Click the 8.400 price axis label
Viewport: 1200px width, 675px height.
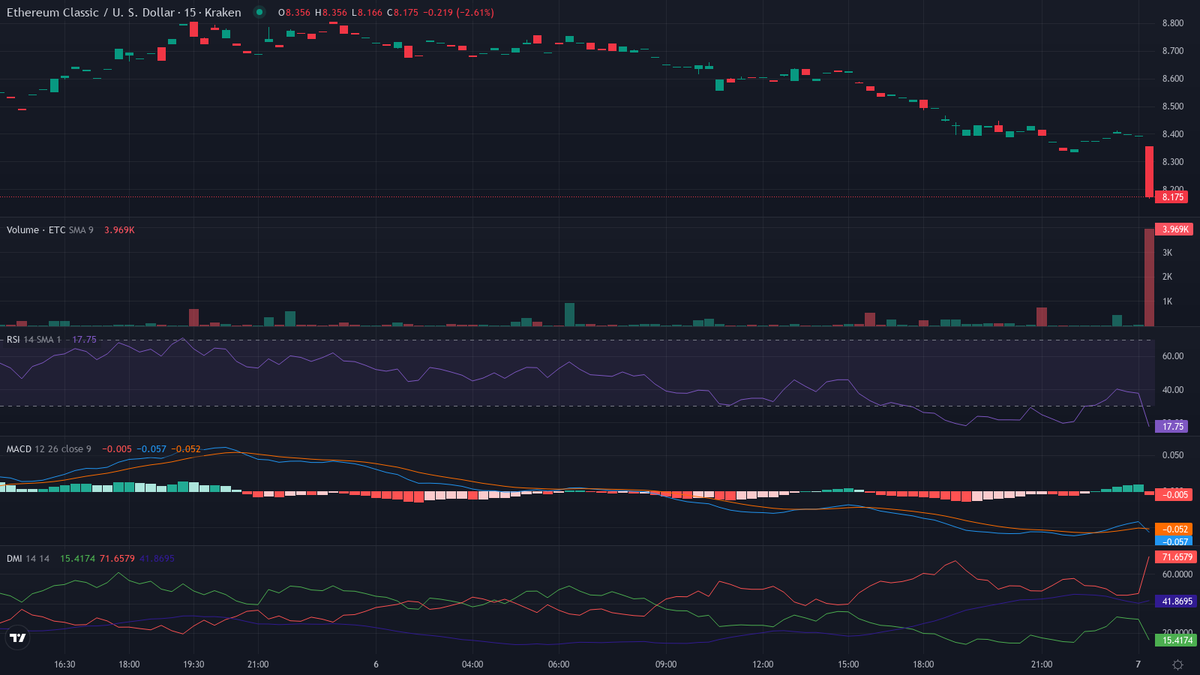(1173, 134)
